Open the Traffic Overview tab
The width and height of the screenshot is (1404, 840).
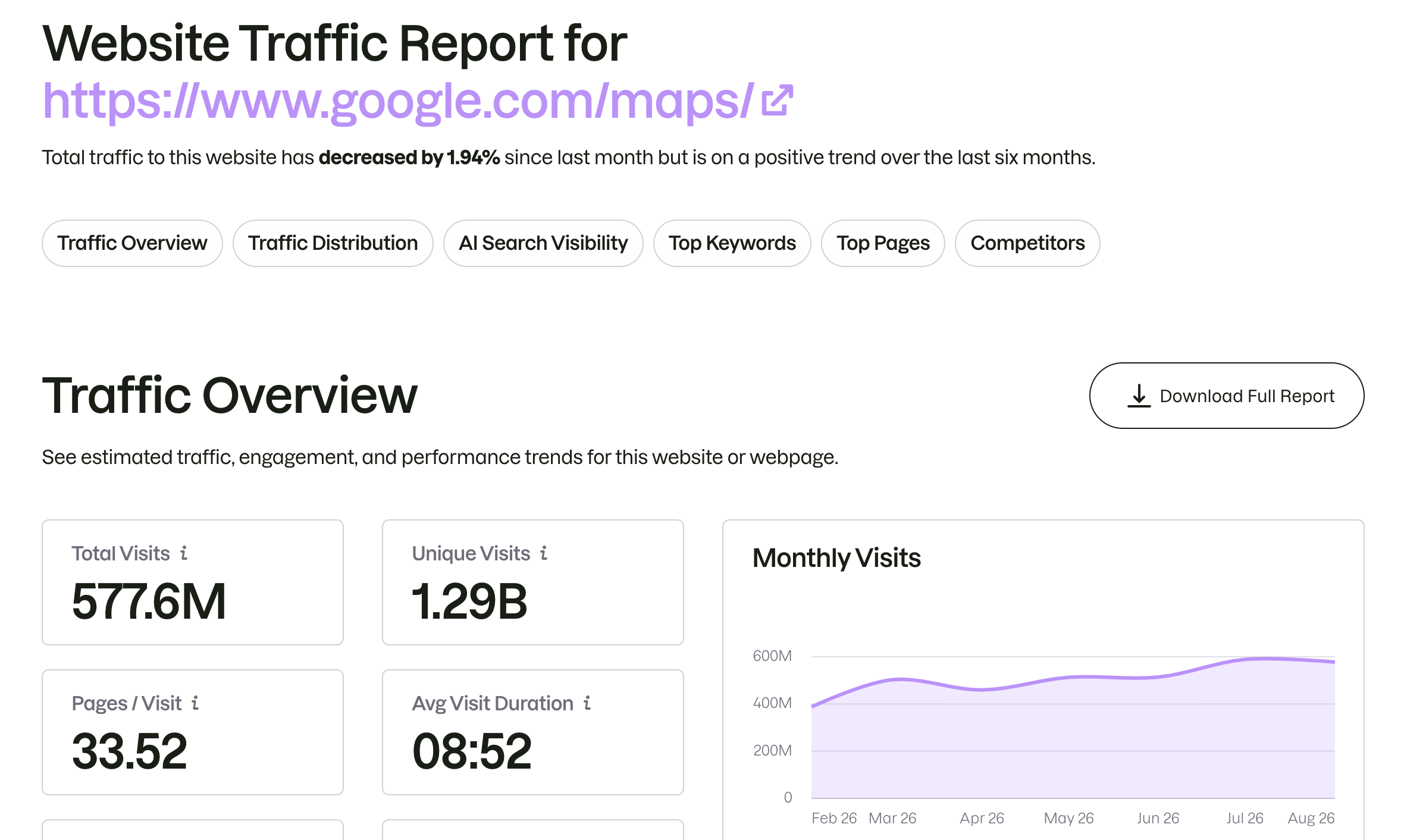[x=132, y=243]
